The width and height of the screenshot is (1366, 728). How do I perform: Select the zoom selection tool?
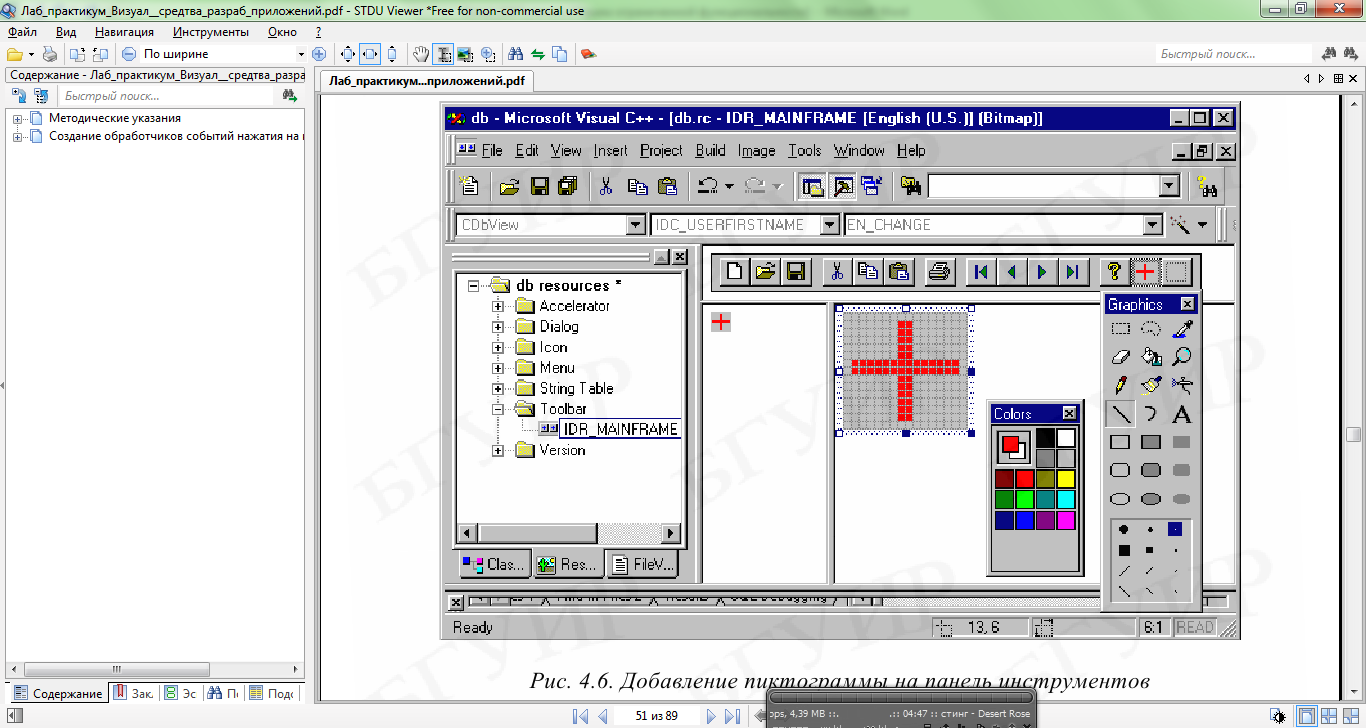pos(488,54)
